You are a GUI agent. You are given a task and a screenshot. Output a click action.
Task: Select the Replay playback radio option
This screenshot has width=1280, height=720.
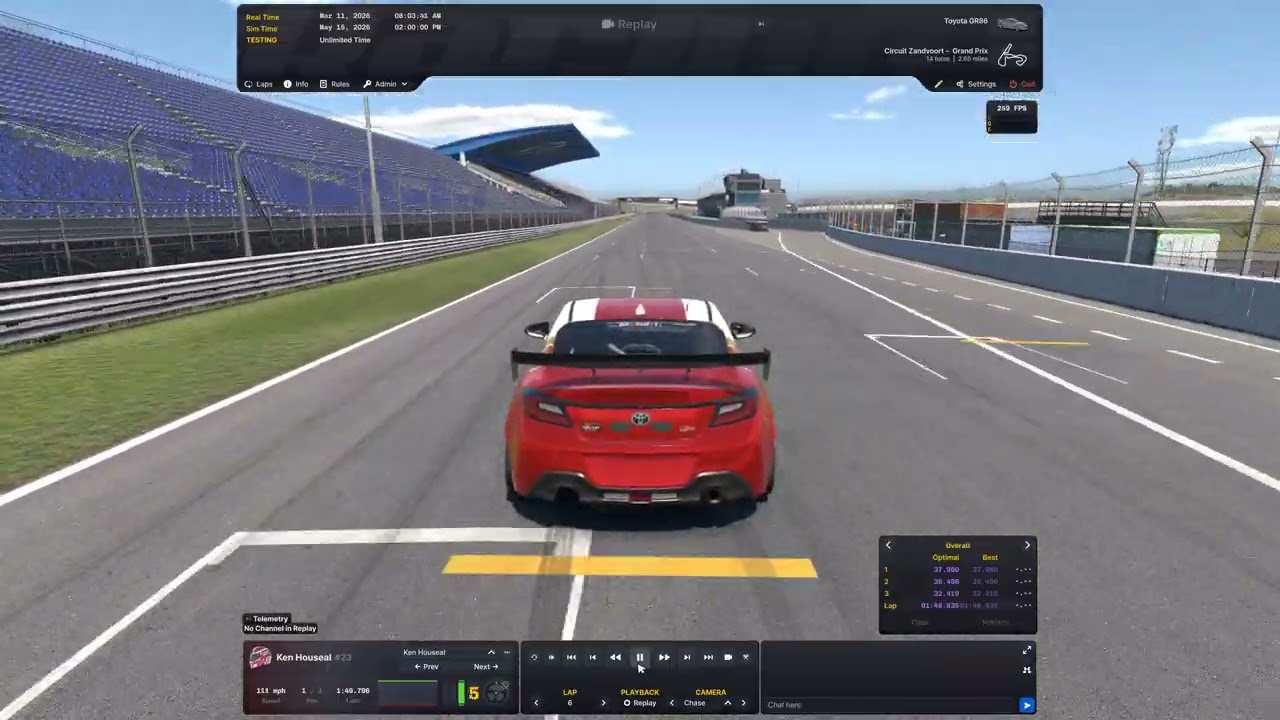[x=640, y=703]
